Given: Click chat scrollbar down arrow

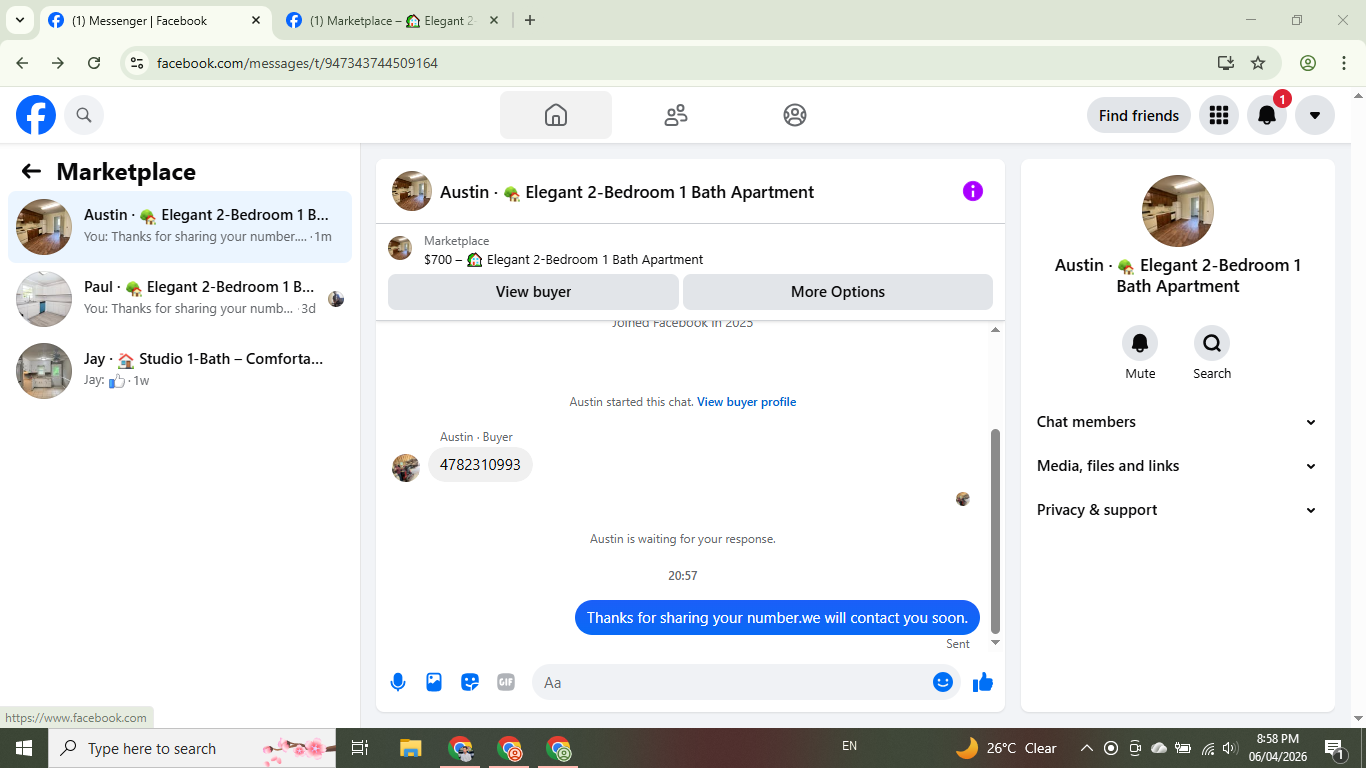Looking at the screenshot, I should coord(995,643).
